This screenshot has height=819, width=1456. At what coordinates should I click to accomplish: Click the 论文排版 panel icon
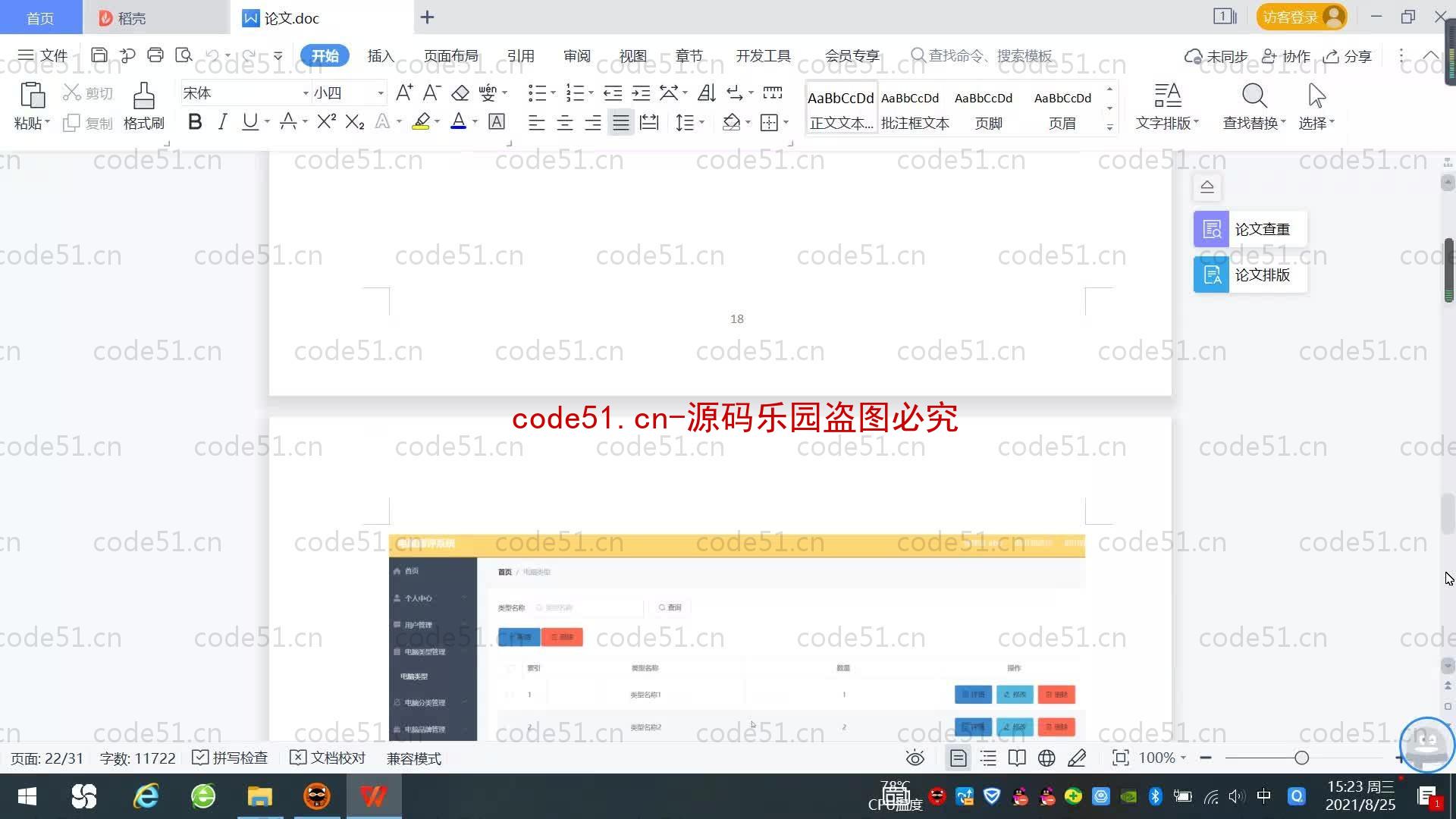click(1213, 274)
